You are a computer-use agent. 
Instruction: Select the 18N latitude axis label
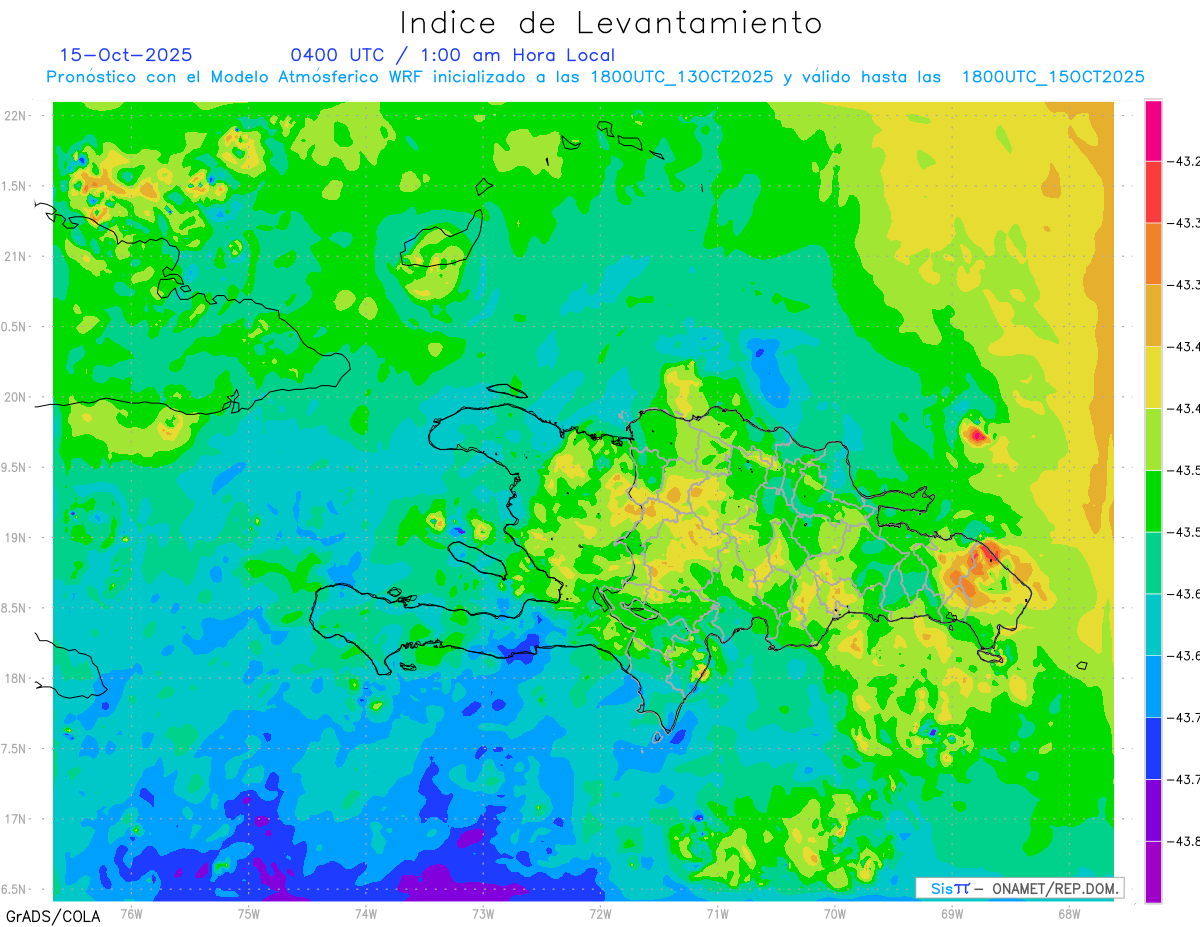coord(16,679)
